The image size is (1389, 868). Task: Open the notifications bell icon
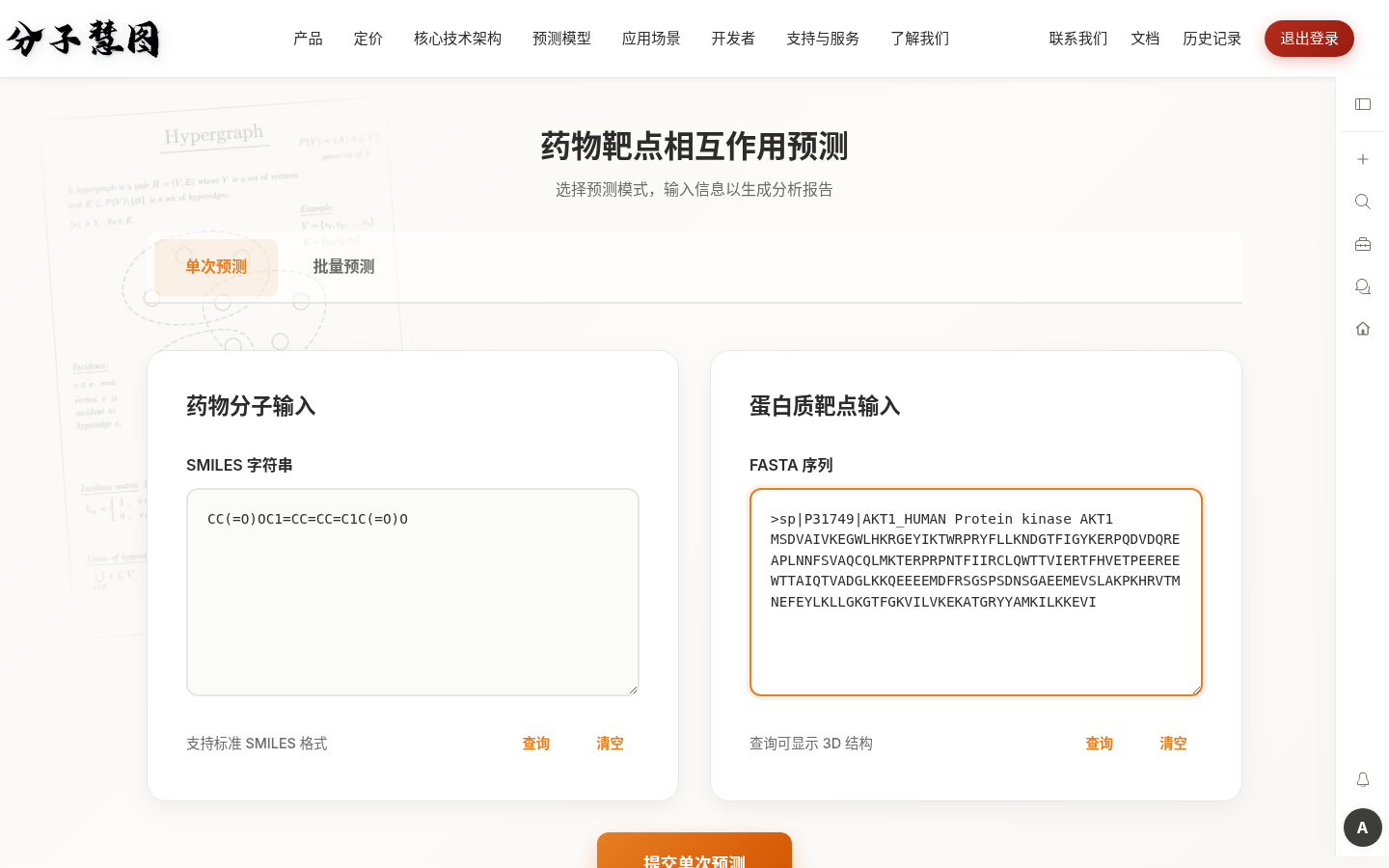pyautogui.click(x=1363, y=779)
